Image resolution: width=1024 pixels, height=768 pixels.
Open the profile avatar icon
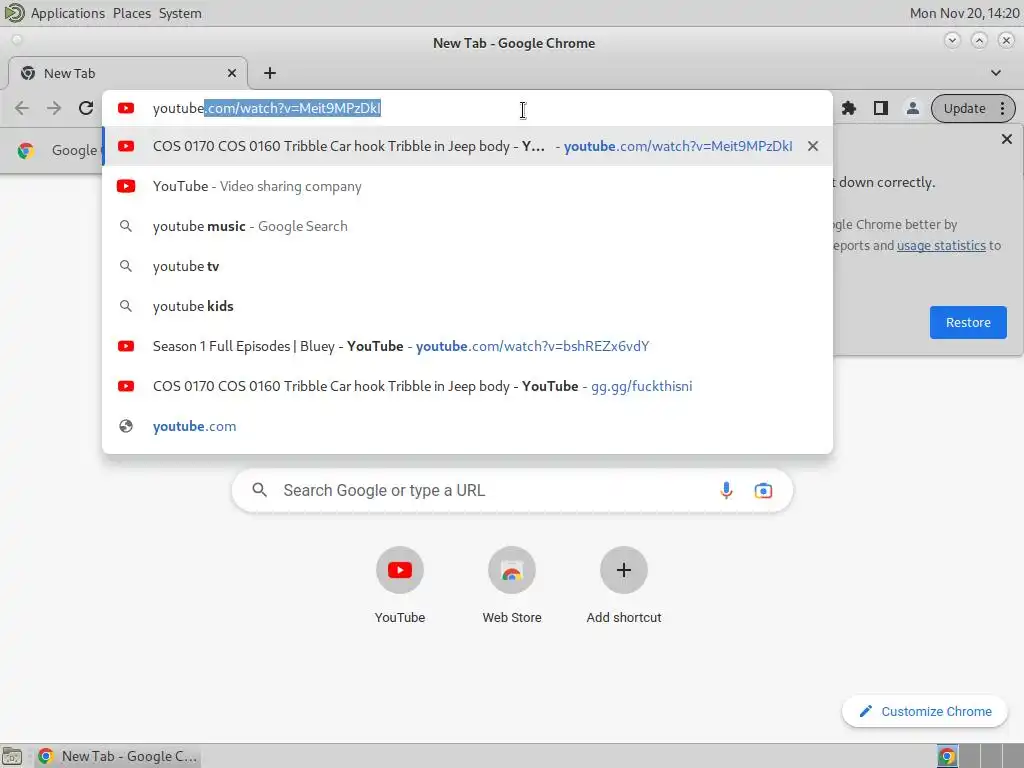click(x=912, y=108)
